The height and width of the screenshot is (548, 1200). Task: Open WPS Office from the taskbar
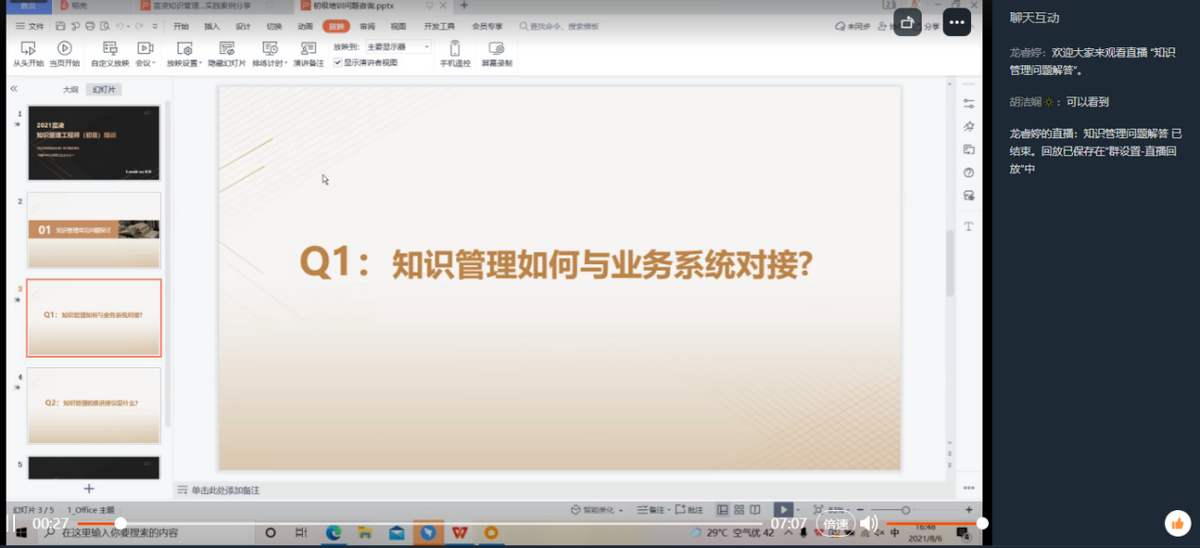click(x=459, y=533)
